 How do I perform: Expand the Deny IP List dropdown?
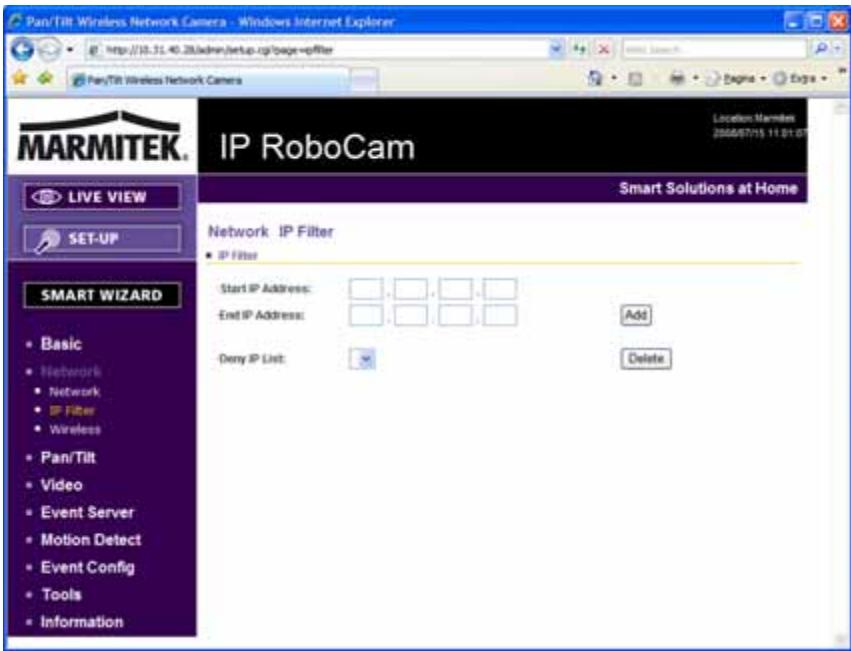[x=362, y=359]
